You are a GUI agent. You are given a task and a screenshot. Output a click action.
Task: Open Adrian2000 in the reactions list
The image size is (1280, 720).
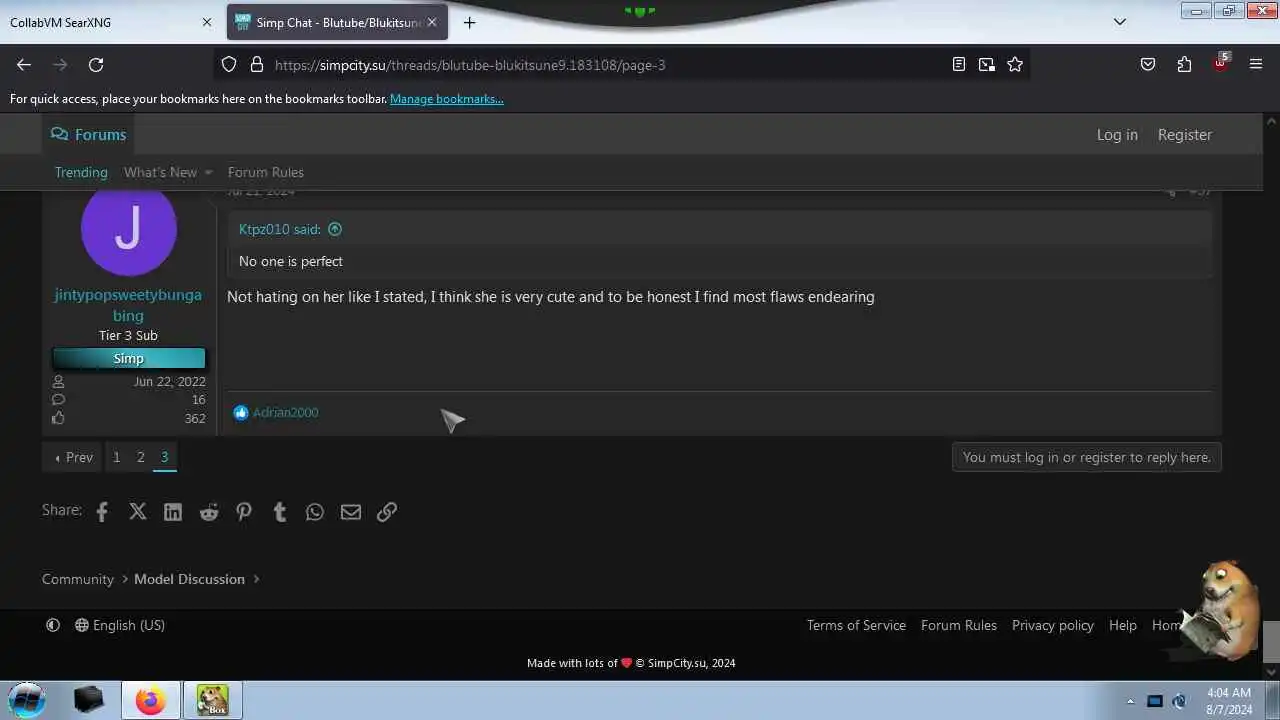[286, 412]
